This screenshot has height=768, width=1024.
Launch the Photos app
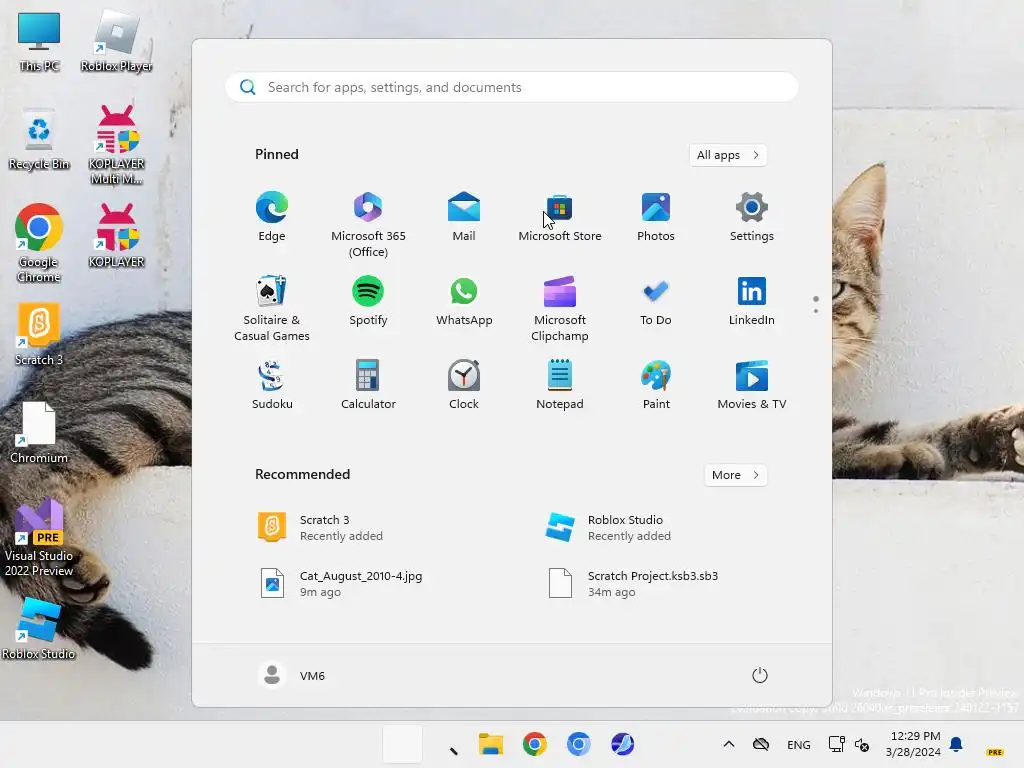(656, 217)
